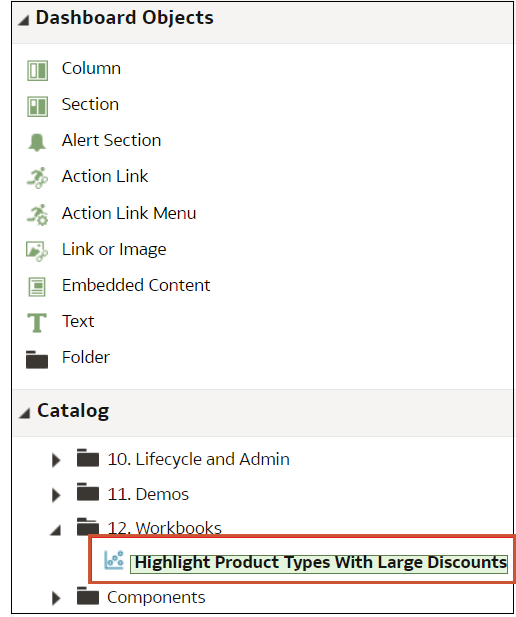The width and height of the screenshot is (516, 617).
Task: Select the Column object icon
Action: coord(37,70)
